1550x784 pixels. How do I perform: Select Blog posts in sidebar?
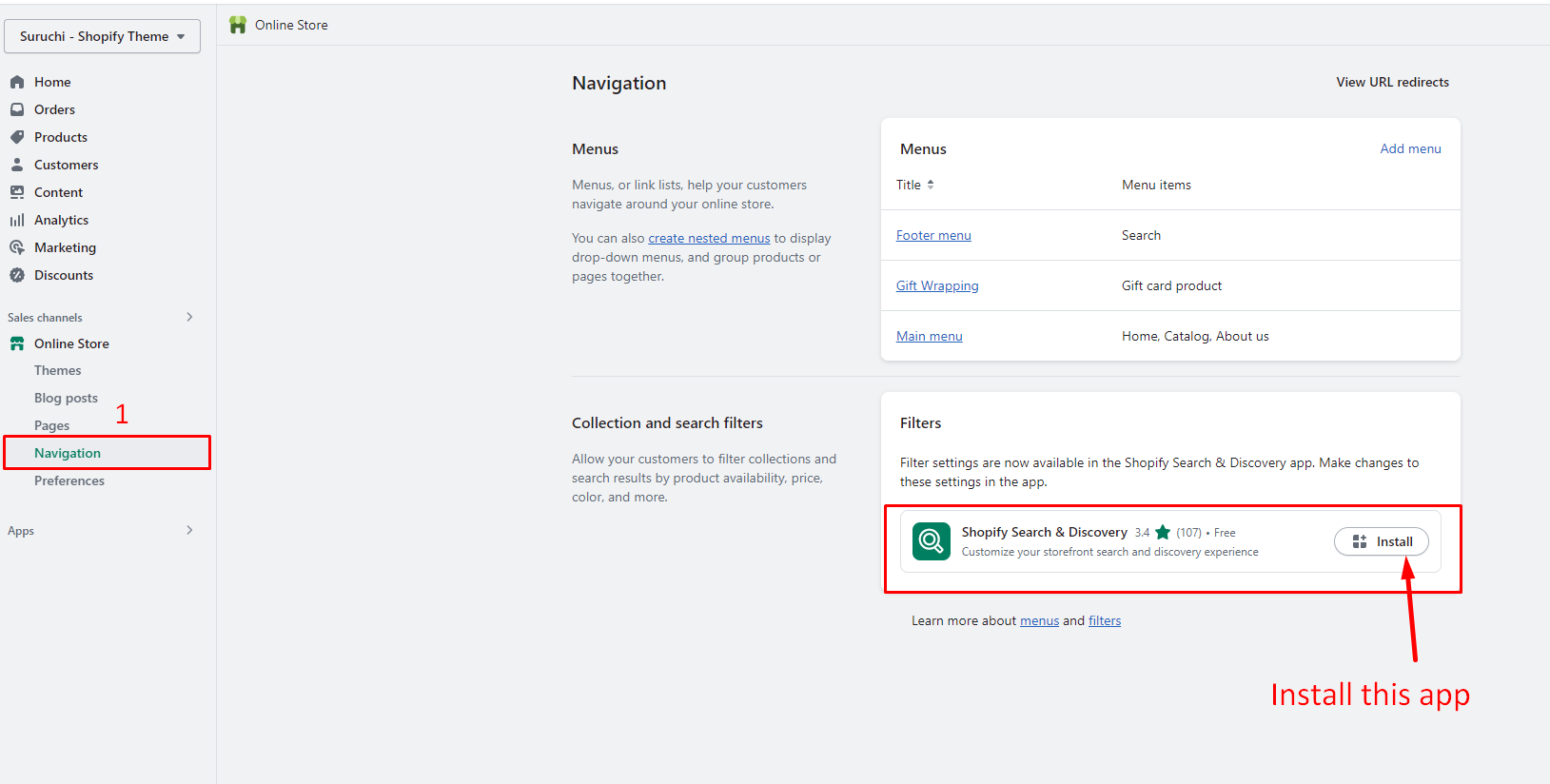(66, 398)
